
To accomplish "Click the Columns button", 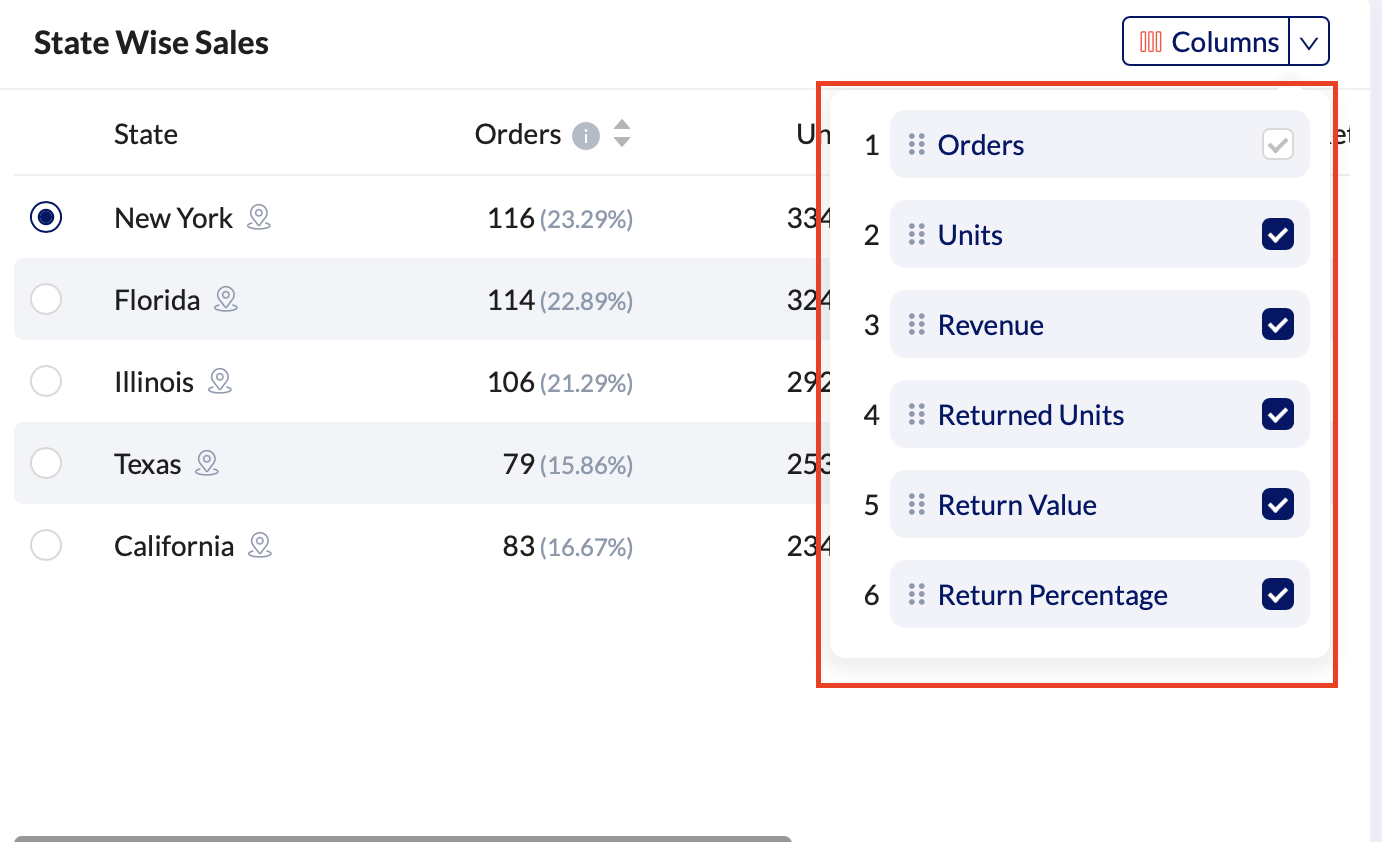I will (x=1207, y=42).
